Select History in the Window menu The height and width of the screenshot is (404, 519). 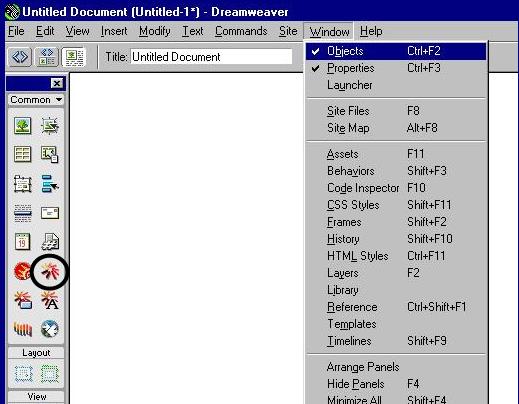396,239
